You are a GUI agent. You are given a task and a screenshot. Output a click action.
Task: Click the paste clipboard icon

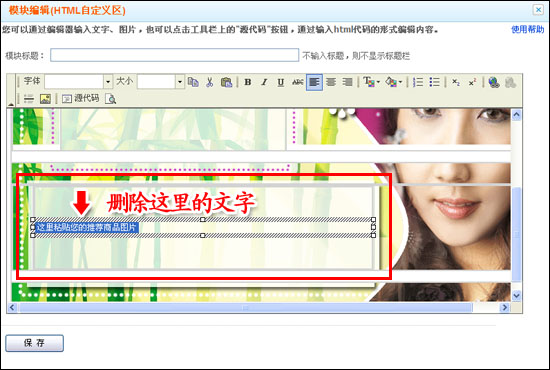pyautogui.click(x=226, y=82)
